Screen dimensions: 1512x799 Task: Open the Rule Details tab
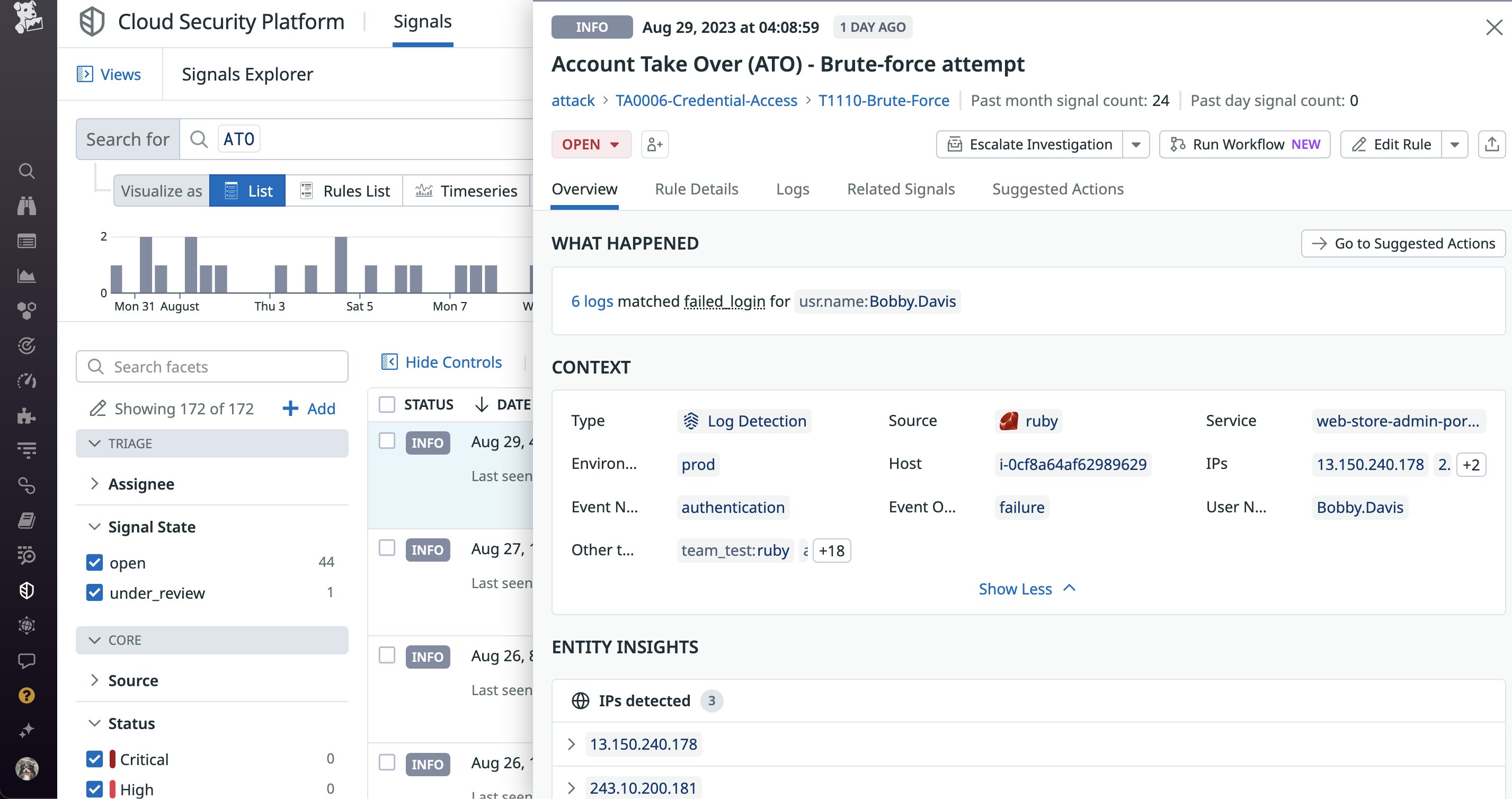[697, 189]
